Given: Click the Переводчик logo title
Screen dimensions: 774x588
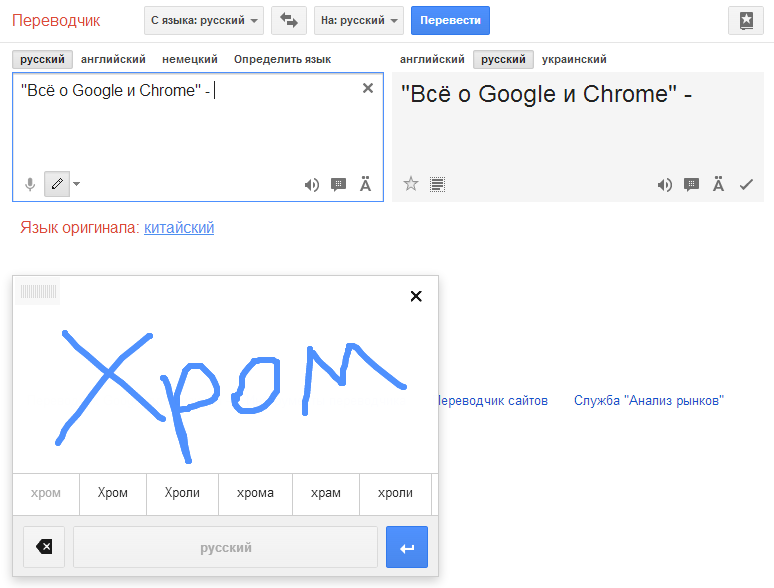Looking at the screenshot, I should pyautogui.click(x=56, y=21).
